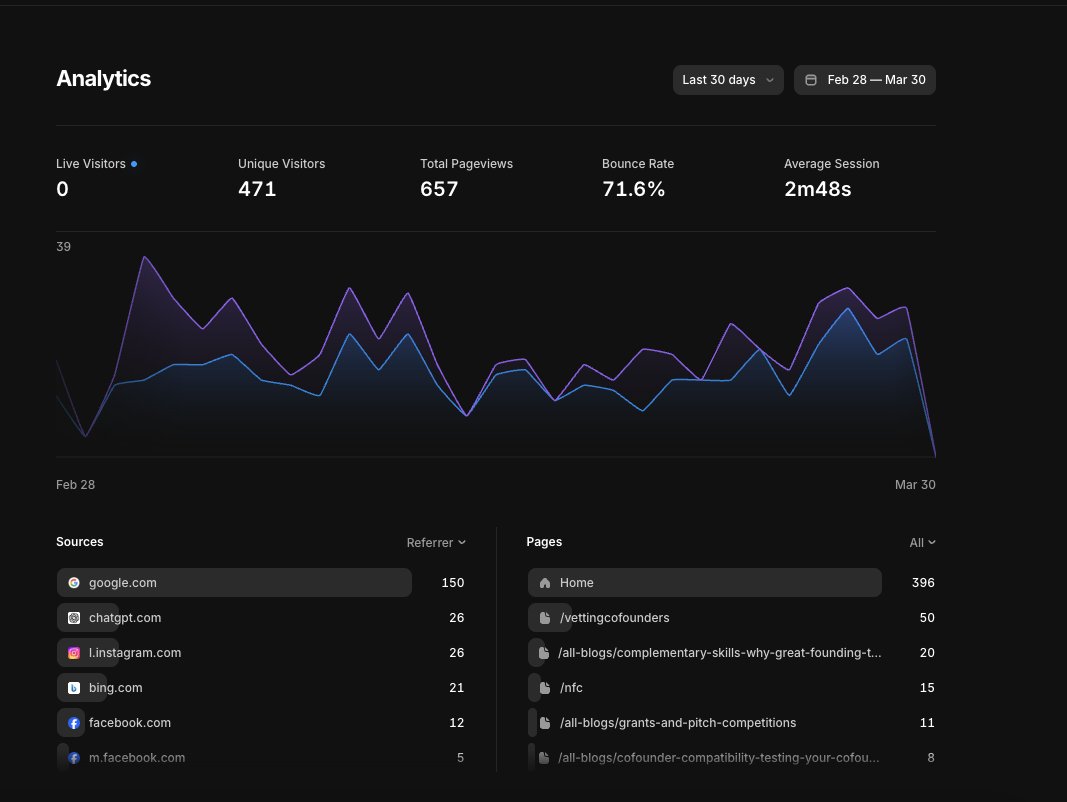Open the Last 30 days dropdown
Screen dimensions: 1067x802
coord(728,80)
